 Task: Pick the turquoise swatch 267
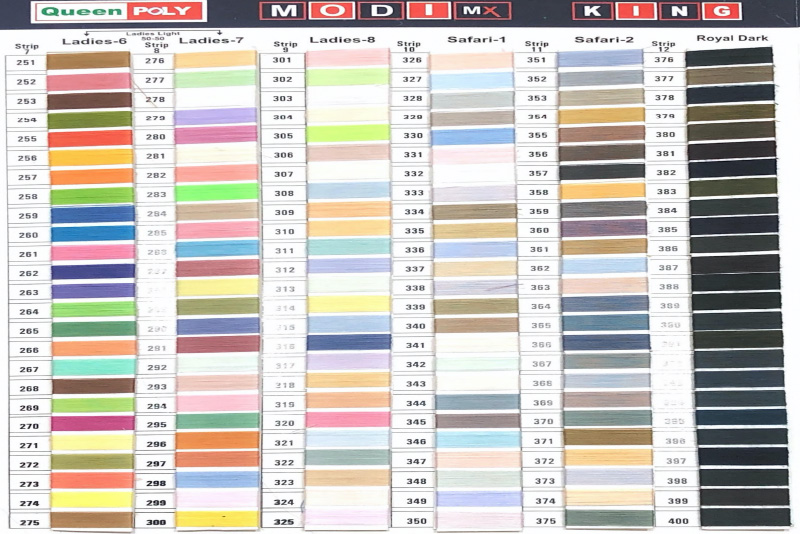[x=94, y=368]
